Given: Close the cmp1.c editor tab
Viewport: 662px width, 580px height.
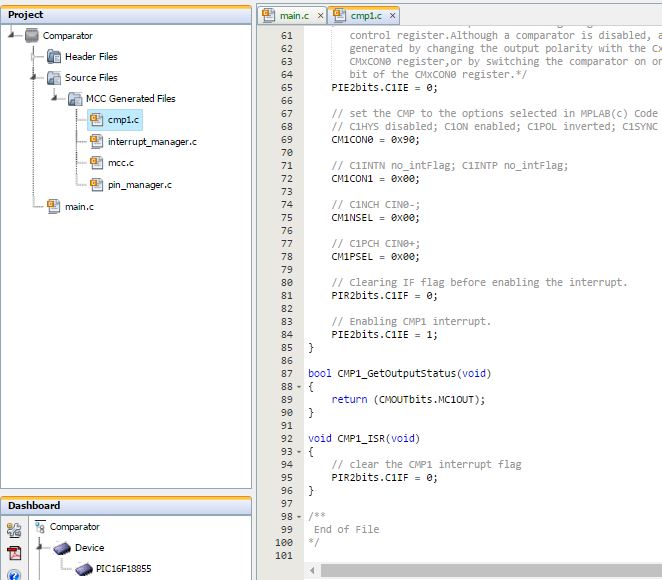Looking at the screenshot, I should 393,16.
